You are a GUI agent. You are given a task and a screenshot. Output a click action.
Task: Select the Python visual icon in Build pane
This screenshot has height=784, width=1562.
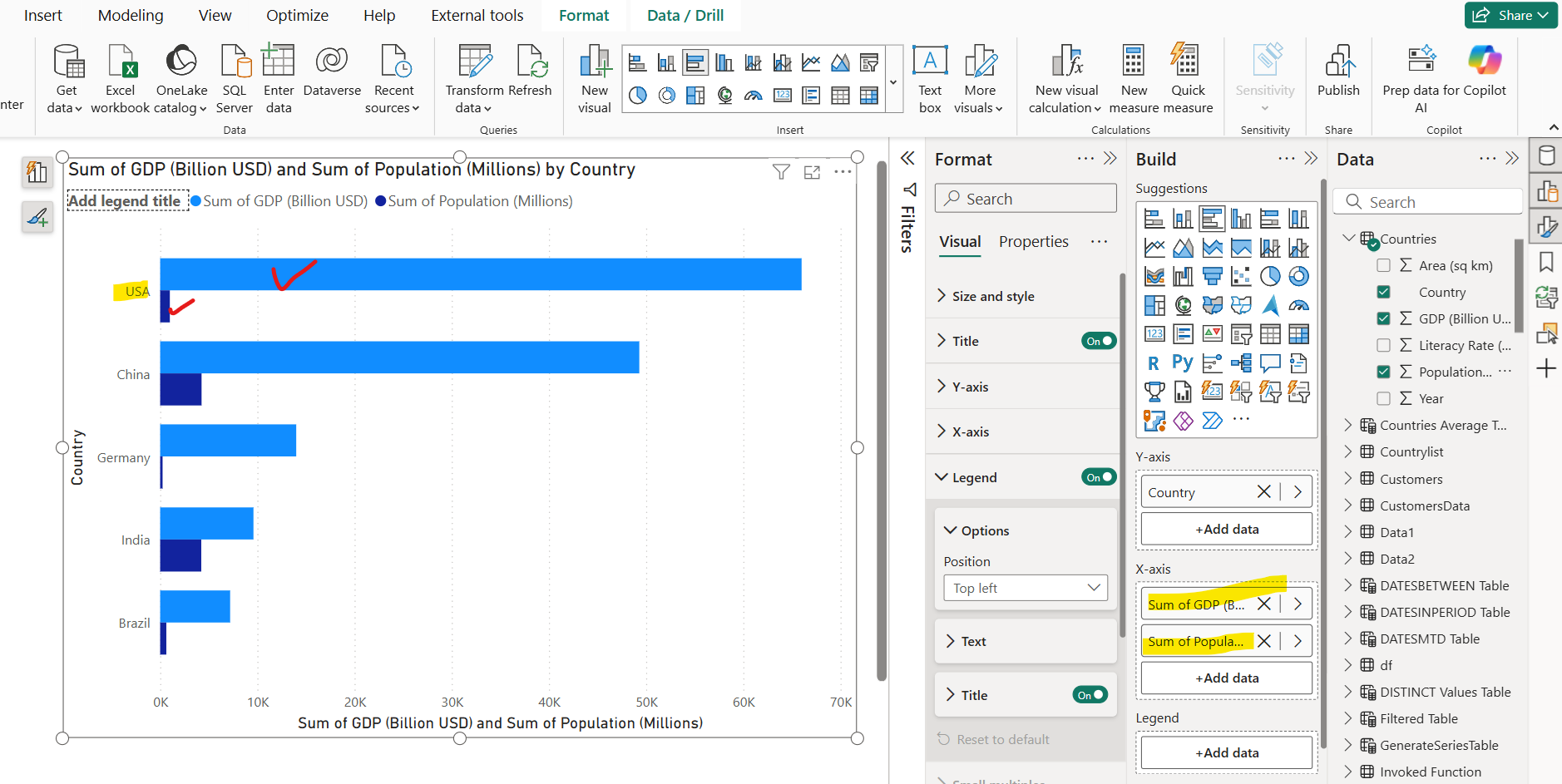point(1183,362)
